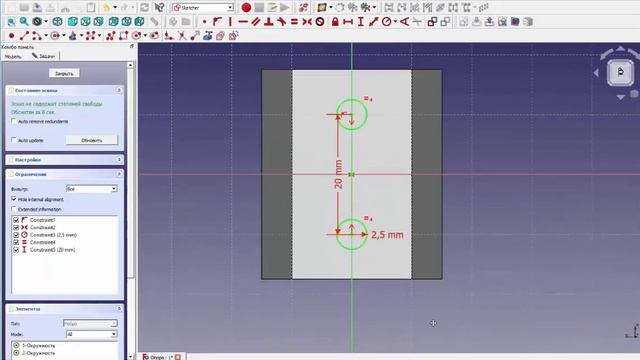Click the zoom magnifier icon in view toolbar
Image resolution: width=640 pixels, height=360 pixels.
coord(24,22)
